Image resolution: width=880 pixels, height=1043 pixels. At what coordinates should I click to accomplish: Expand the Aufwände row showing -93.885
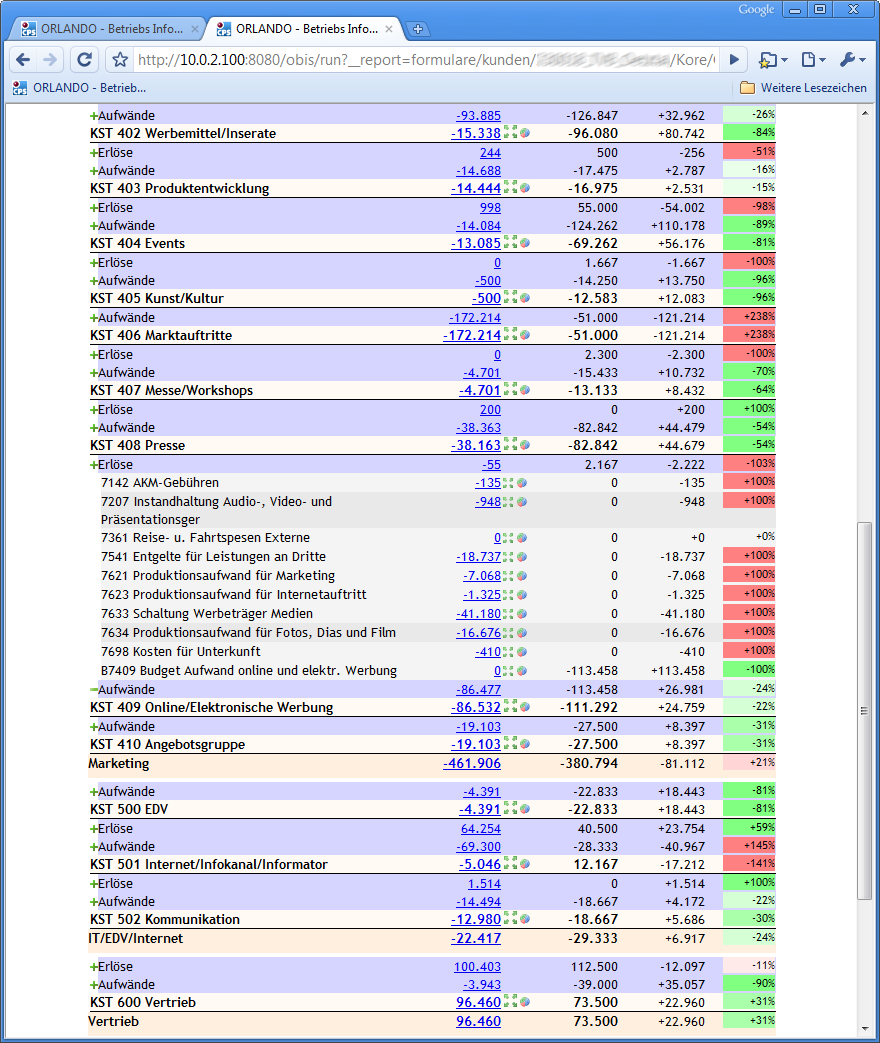click(94, 116)
